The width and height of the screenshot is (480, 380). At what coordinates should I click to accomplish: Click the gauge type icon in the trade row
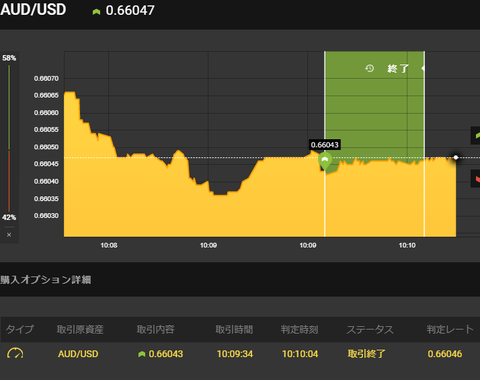[15, 353]
